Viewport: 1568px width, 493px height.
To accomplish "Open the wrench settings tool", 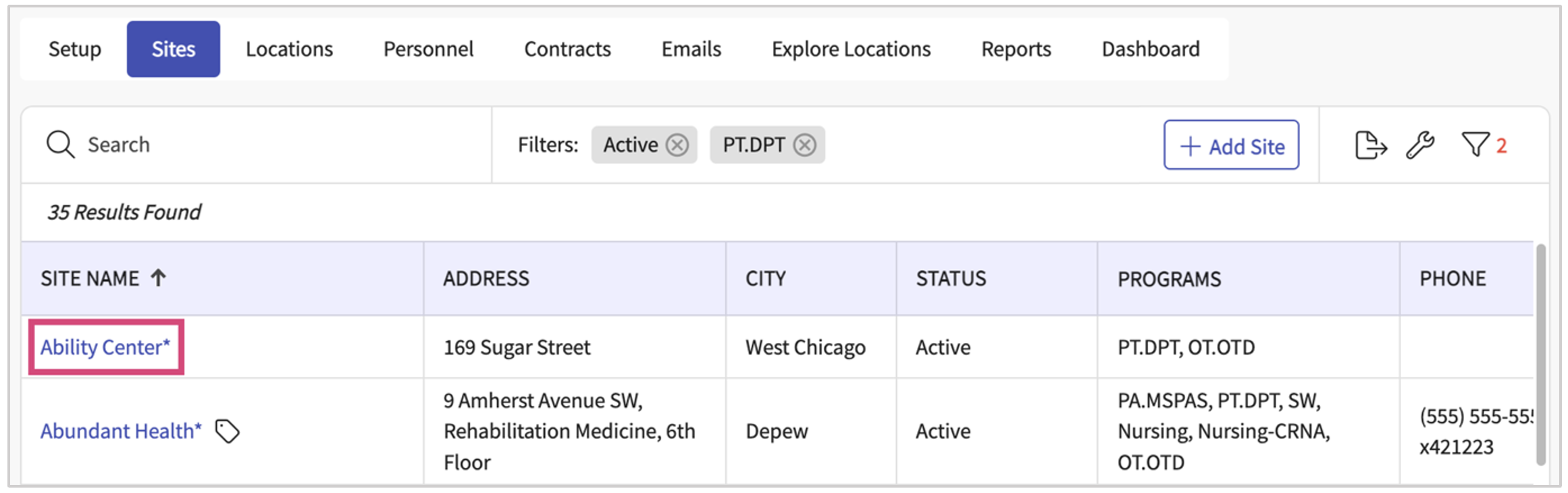I will [1420, 145].
